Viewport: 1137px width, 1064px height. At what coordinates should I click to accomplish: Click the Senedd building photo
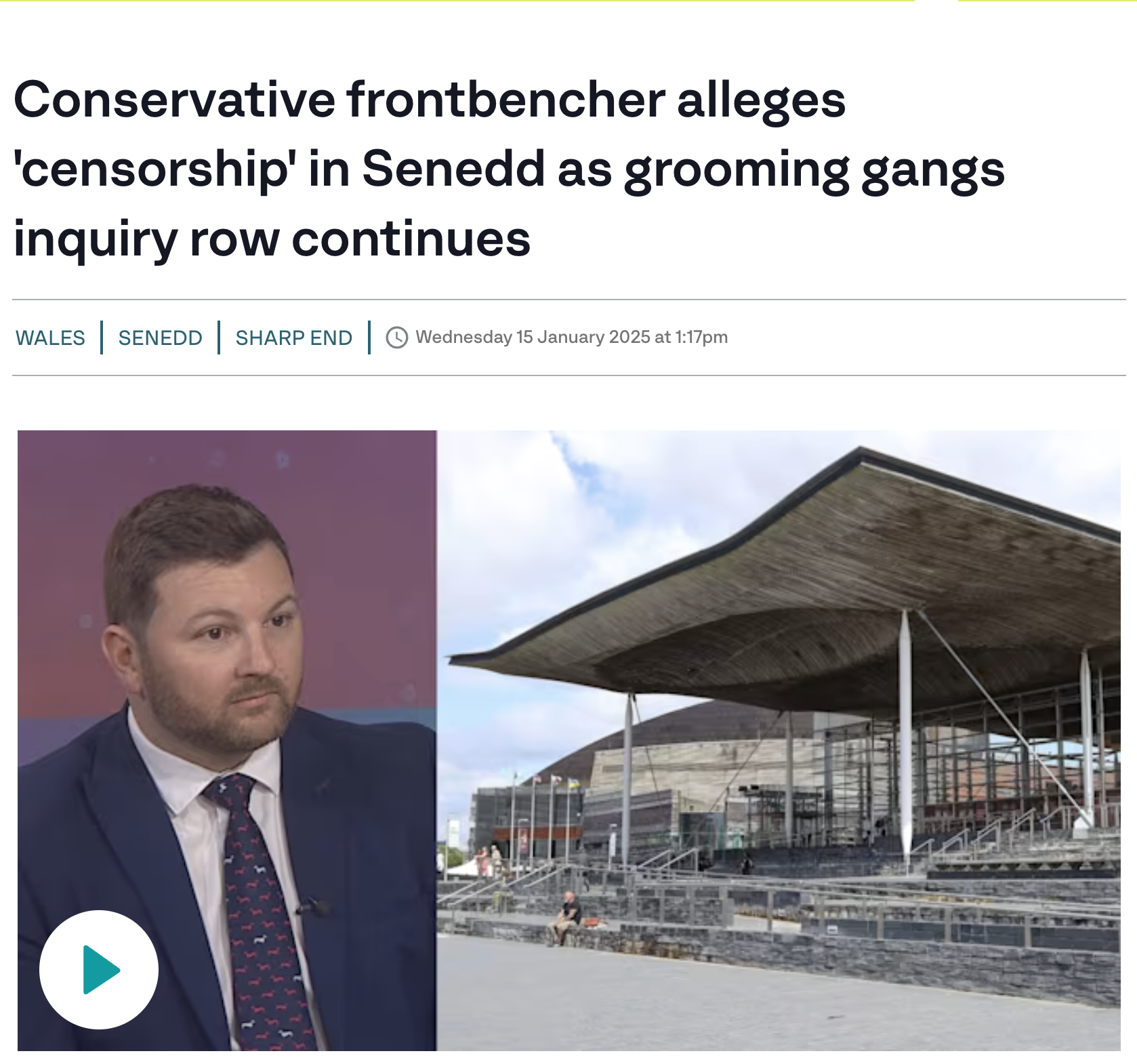[x=779, y=740]
